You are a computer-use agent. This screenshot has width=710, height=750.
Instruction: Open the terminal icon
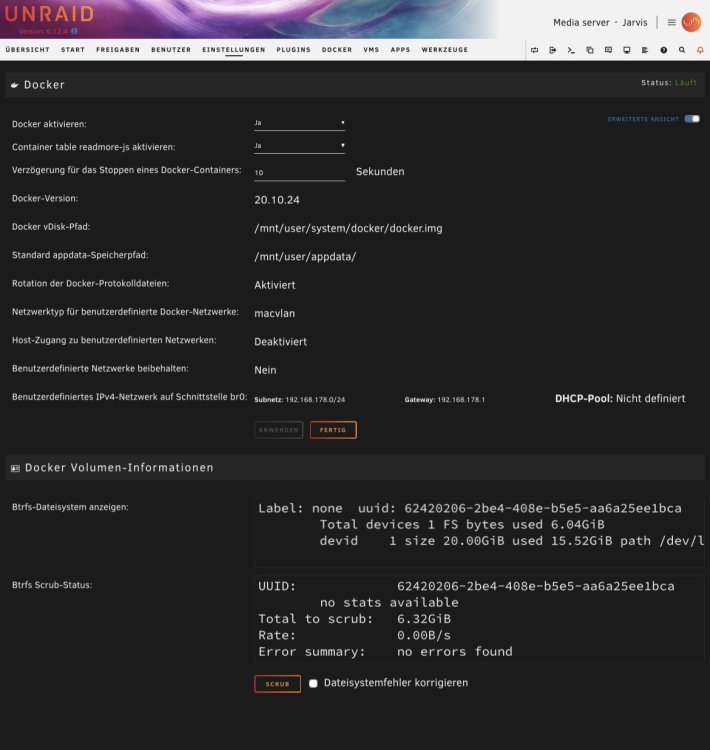click(571, 50)
